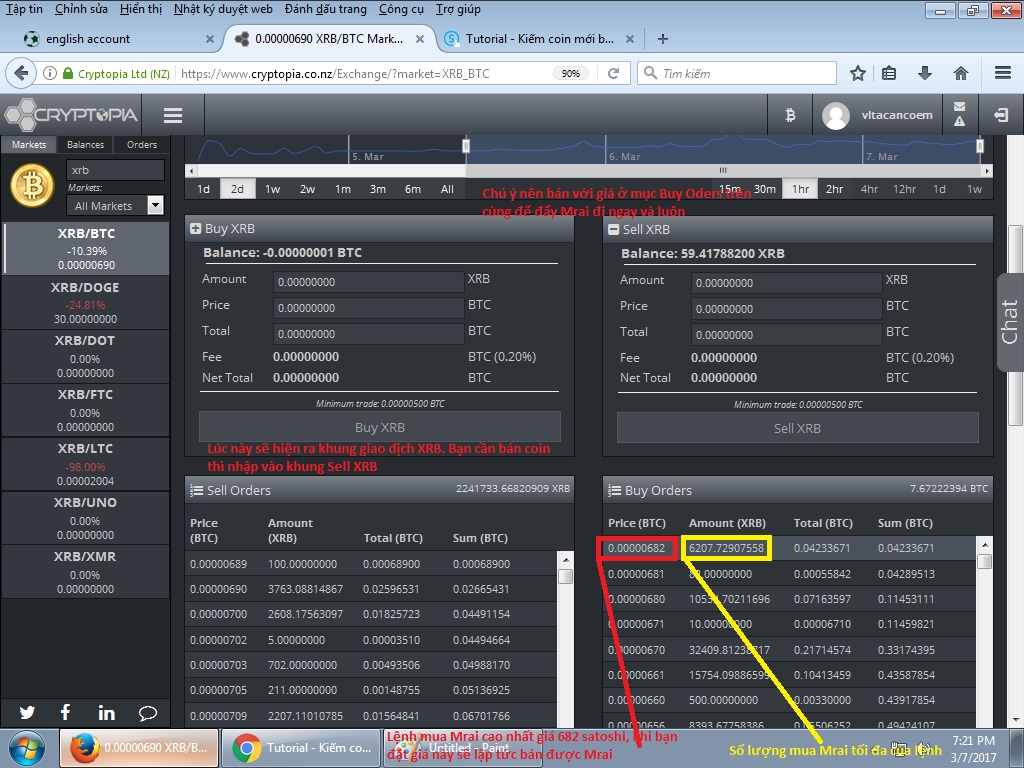Open the bookmarks list icon
The width and height of the screenshot is (1024, 768).
[889, 73]
